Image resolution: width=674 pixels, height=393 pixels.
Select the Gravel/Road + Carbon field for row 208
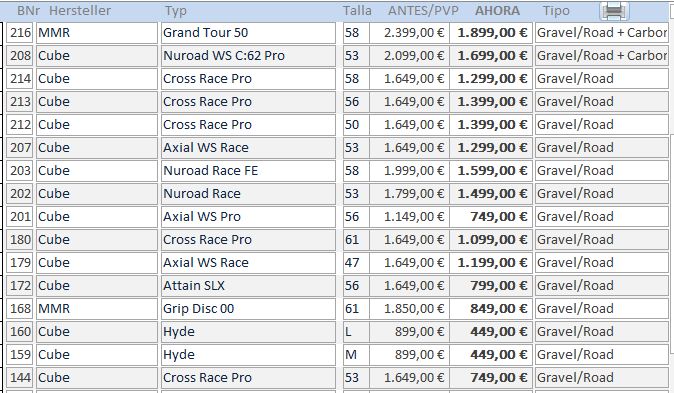click(601, 56)
